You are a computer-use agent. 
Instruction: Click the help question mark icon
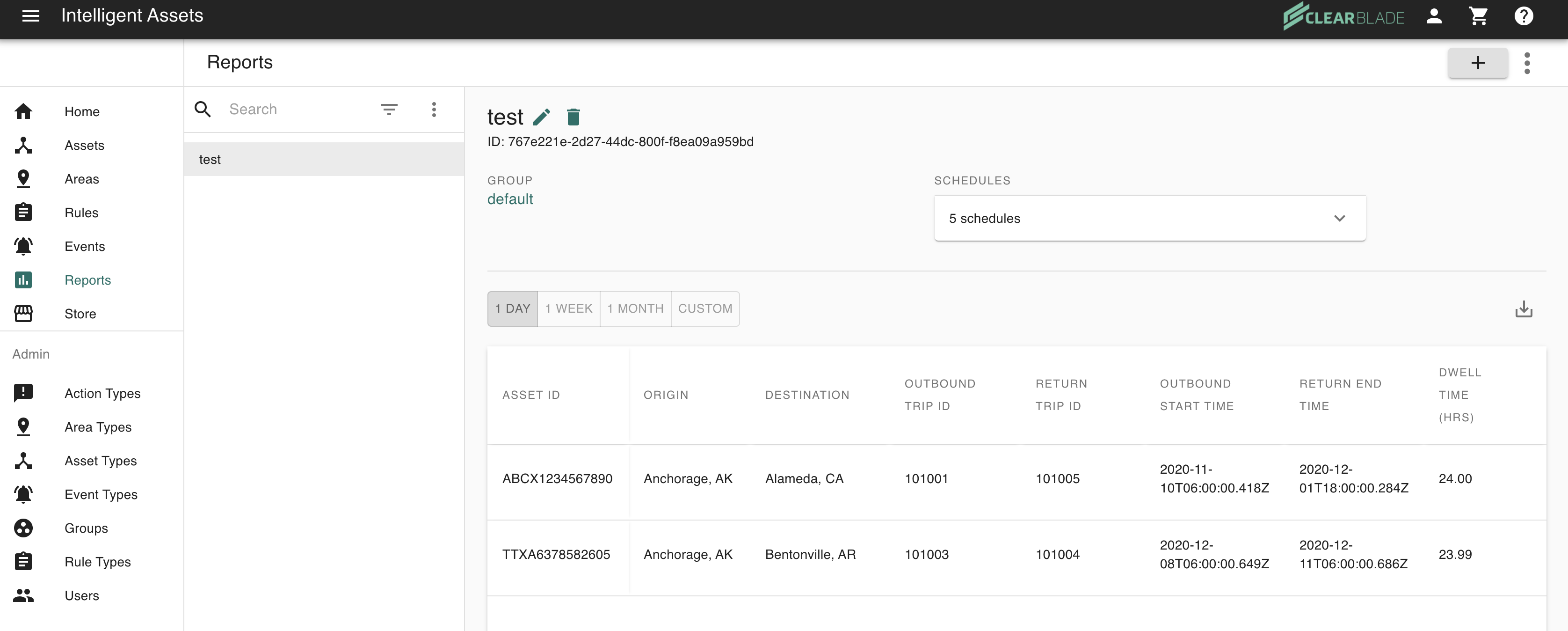click(1523, 16)
